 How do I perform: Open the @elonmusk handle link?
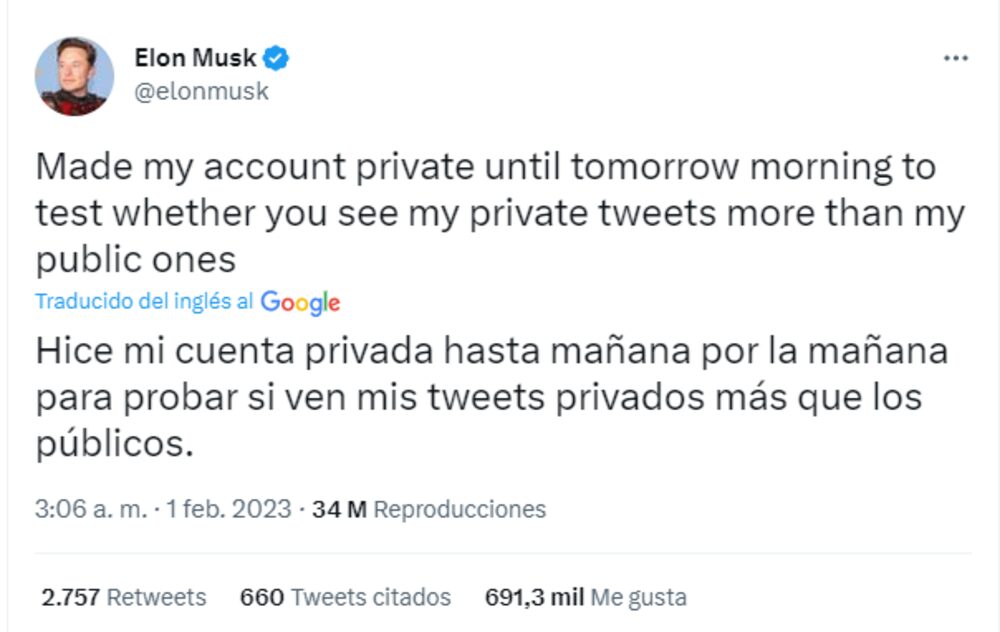pyautogui.click(x=201, y=92)
